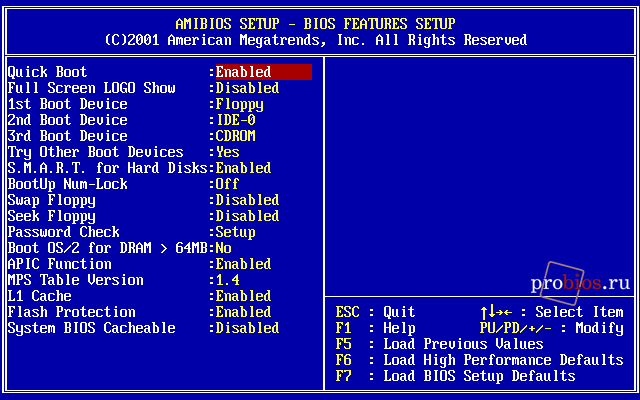Toggle APIC Function Enabled value

click(243, 264)
